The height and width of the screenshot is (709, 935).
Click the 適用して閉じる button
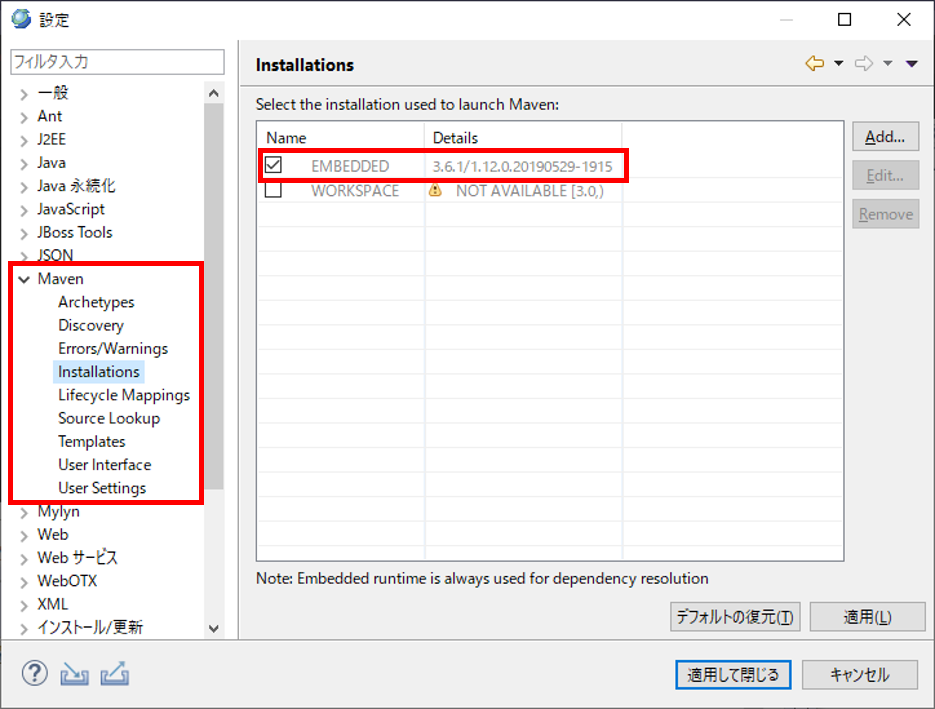[x=733, y=674]
